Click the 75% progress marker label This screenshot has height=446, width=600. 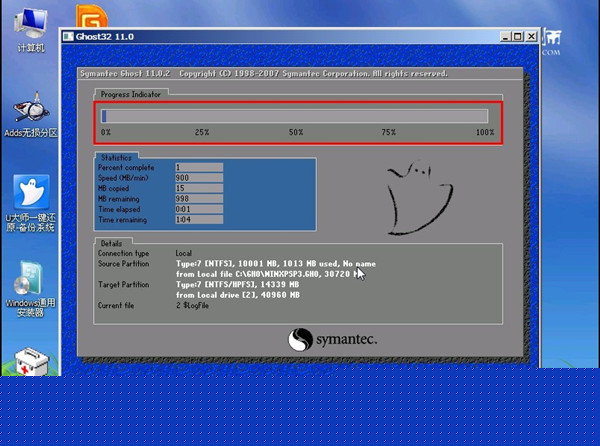(x=388, y=132)
